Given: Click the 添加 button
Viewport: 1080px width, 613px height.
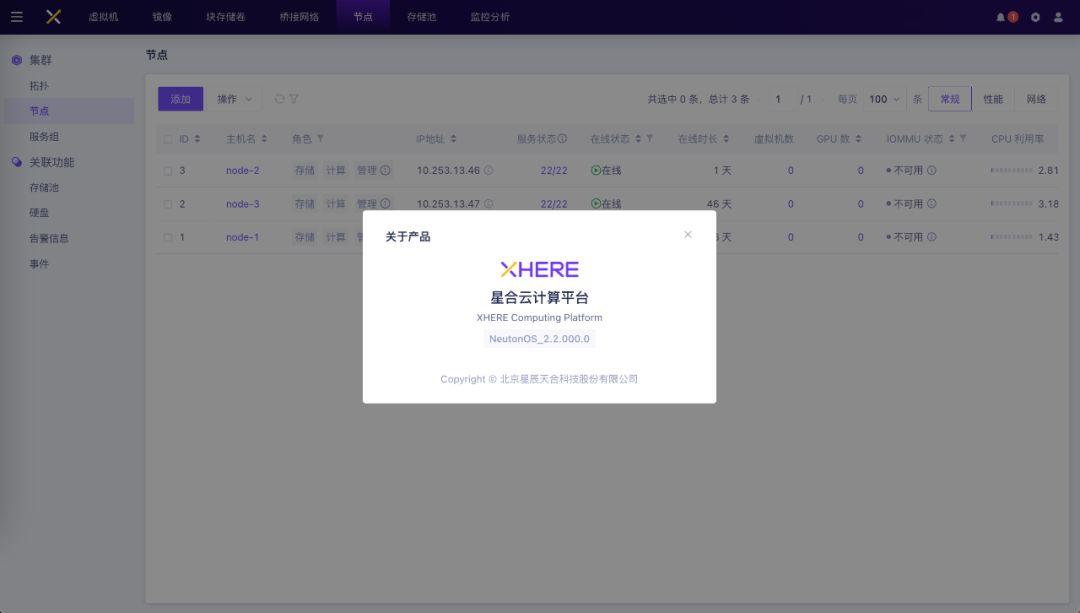Looking at the screenshot, I should pyautogui.click(x=180, y=99).
